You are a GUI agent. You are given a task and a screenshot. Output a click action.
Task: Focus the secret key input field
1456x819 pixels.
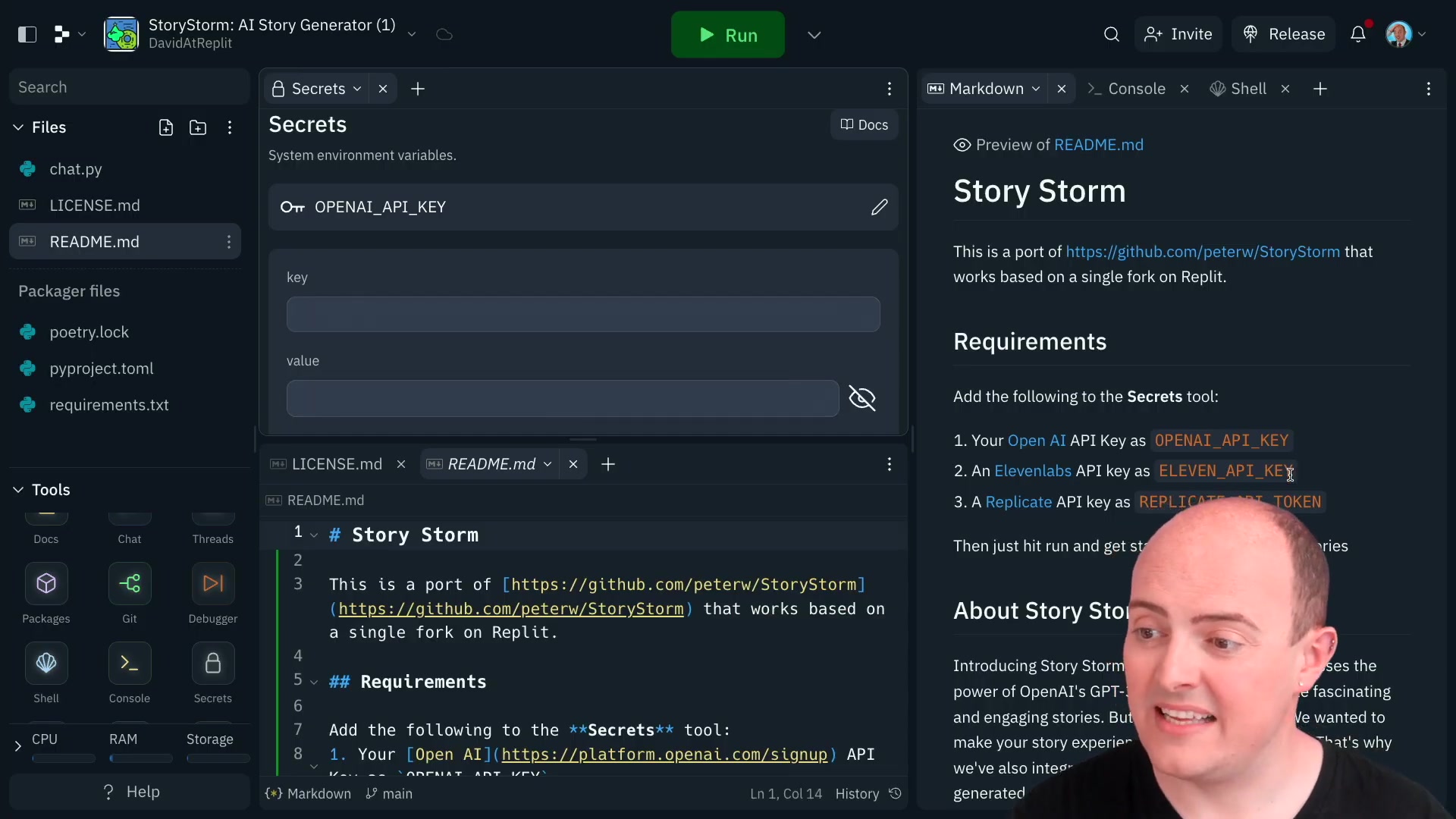583,314
